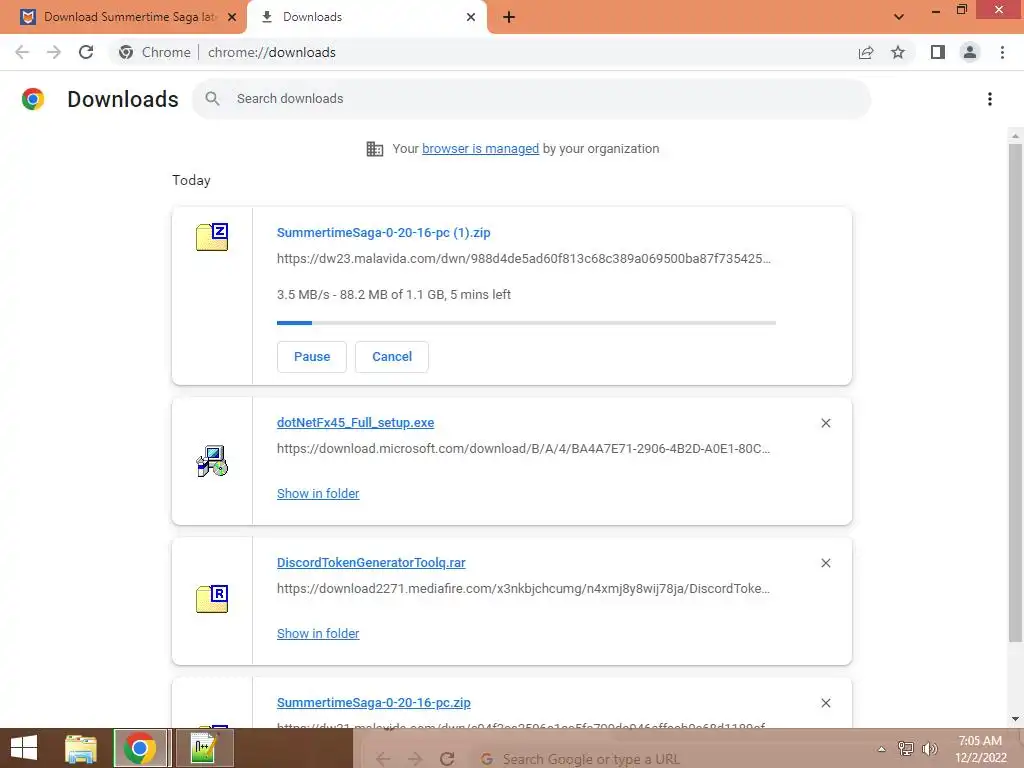Click the search magnifier icon in downloads
Screen dimensions: 1024x768
[x=212, y=99]
